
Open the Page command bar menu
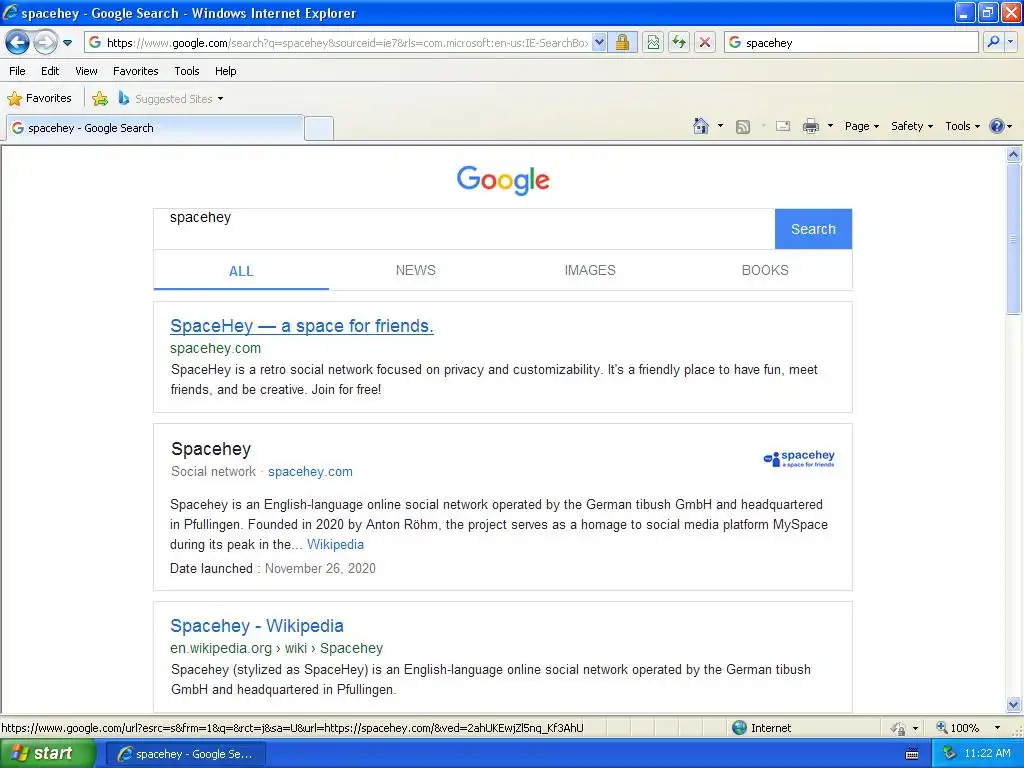[x=861, y=126]
